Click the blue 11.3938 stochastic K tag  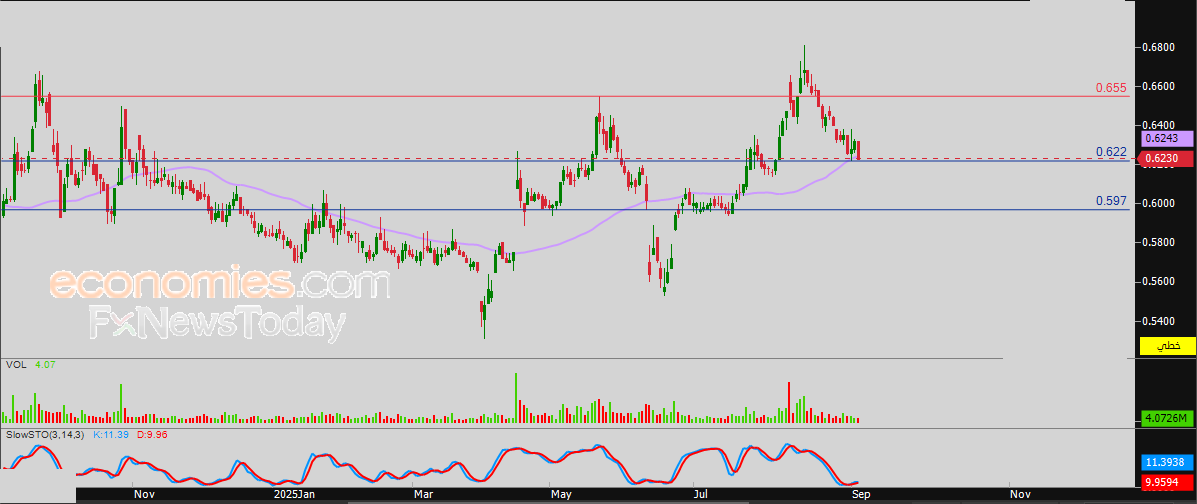tap(1167, 463)
